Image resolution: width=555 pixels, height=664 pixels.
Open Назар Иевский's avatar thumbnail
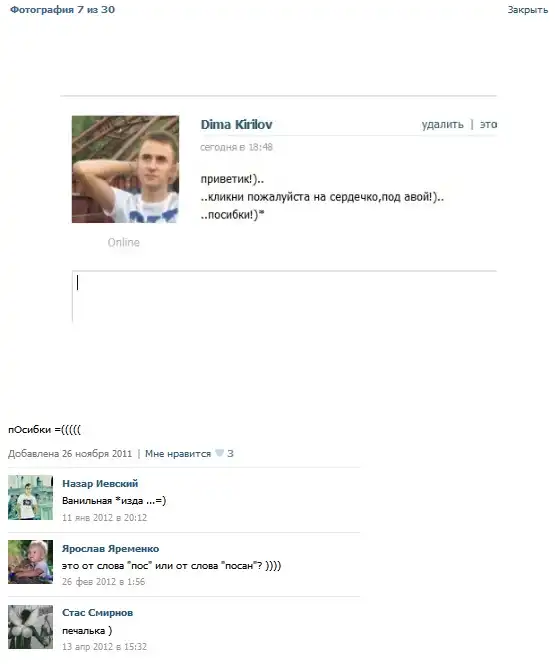point(30,497)
